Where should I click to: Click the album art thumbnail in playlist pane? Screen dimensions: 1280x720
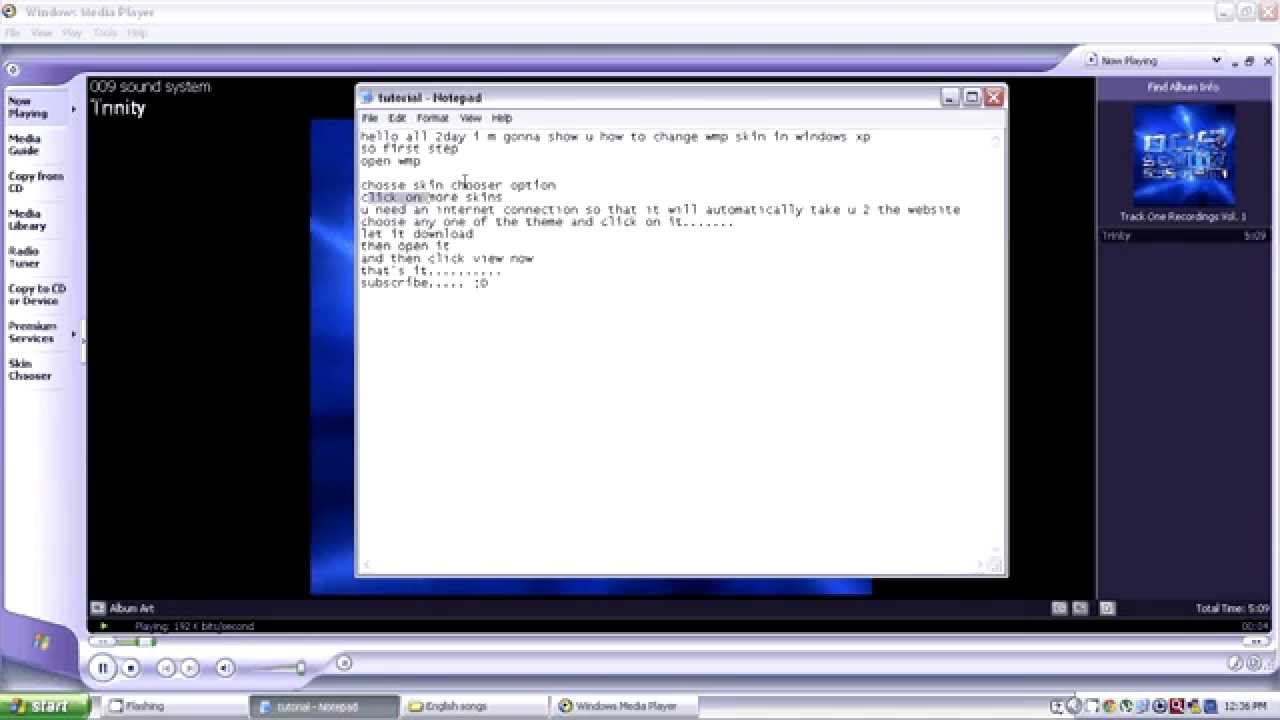coord(1183,155)
